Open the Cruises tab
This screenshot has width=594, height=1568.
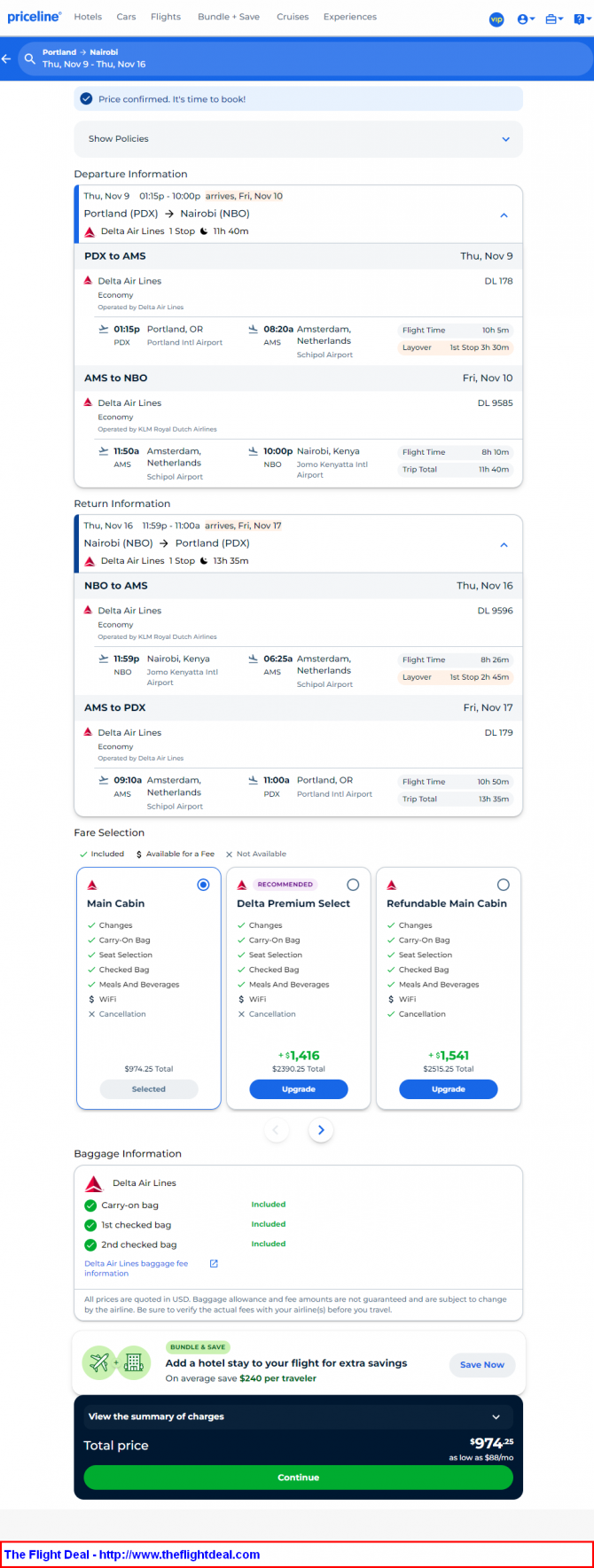click(x=293, y=17)
